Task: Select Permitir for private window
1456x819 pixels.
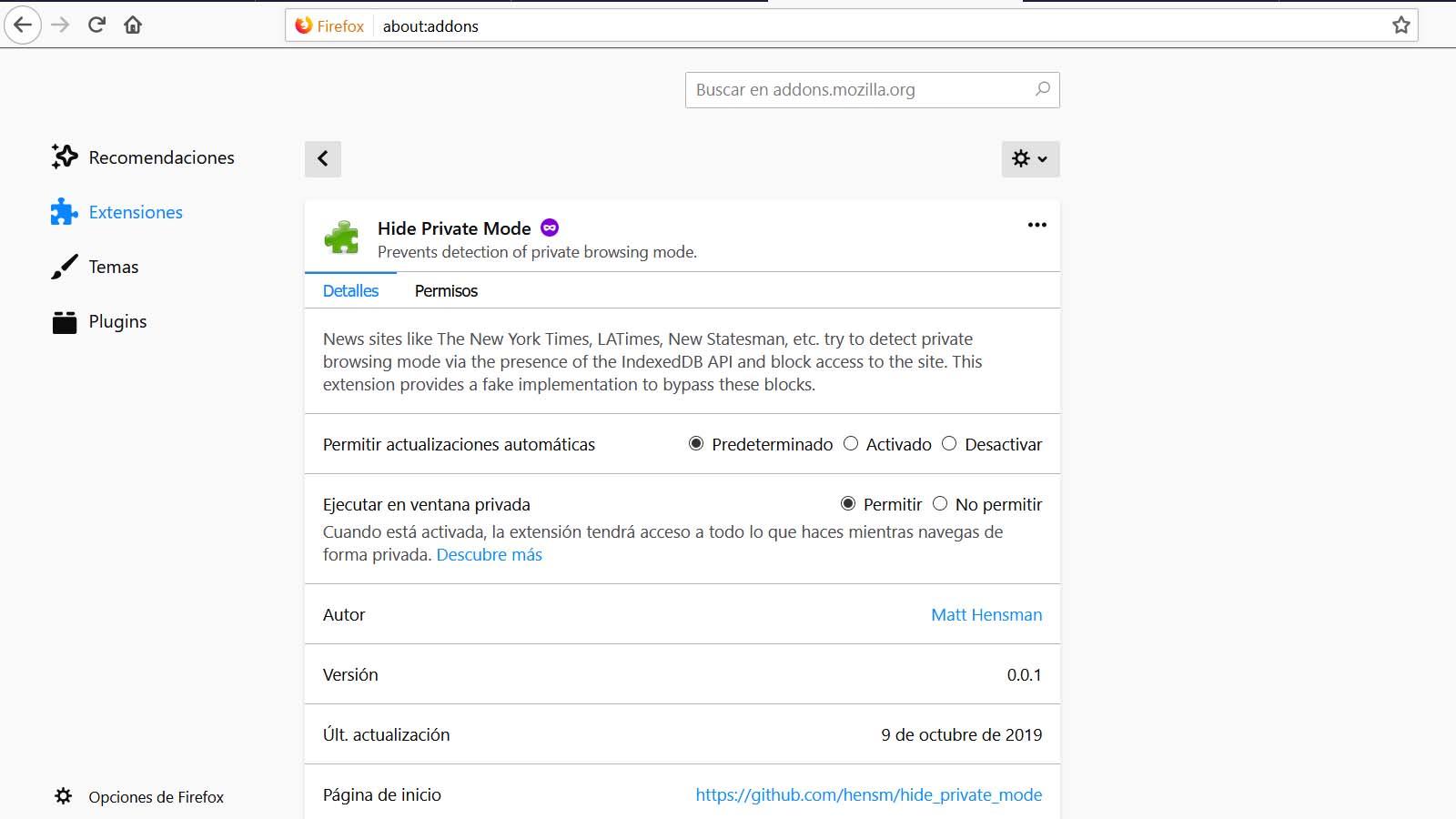Action: (848, 504)
